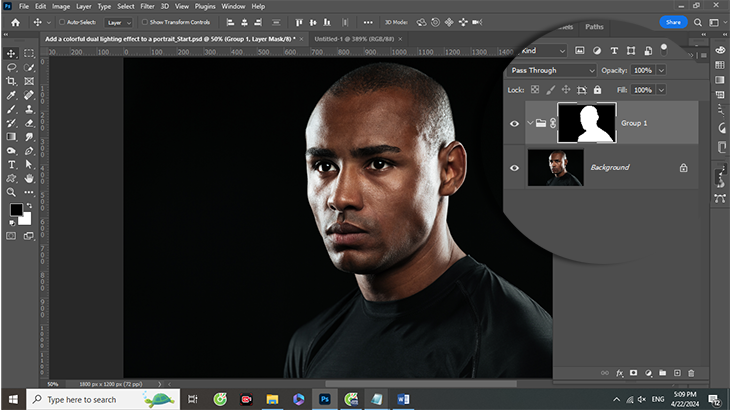Select the Crop tool
The width and height of the screenshot is (730, 410).
coord(11,81)
